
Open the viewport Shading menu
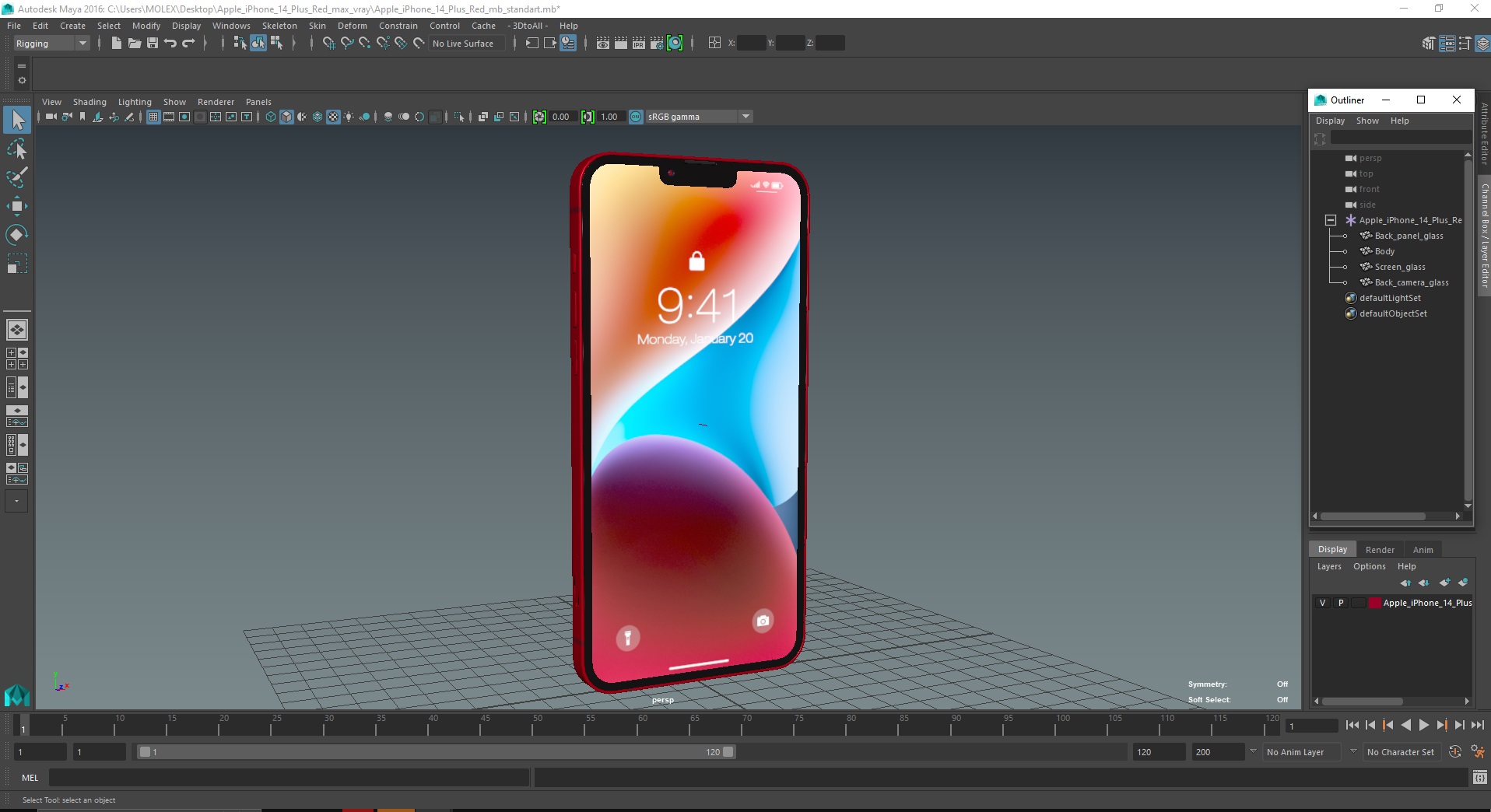[x=89, y=102]
